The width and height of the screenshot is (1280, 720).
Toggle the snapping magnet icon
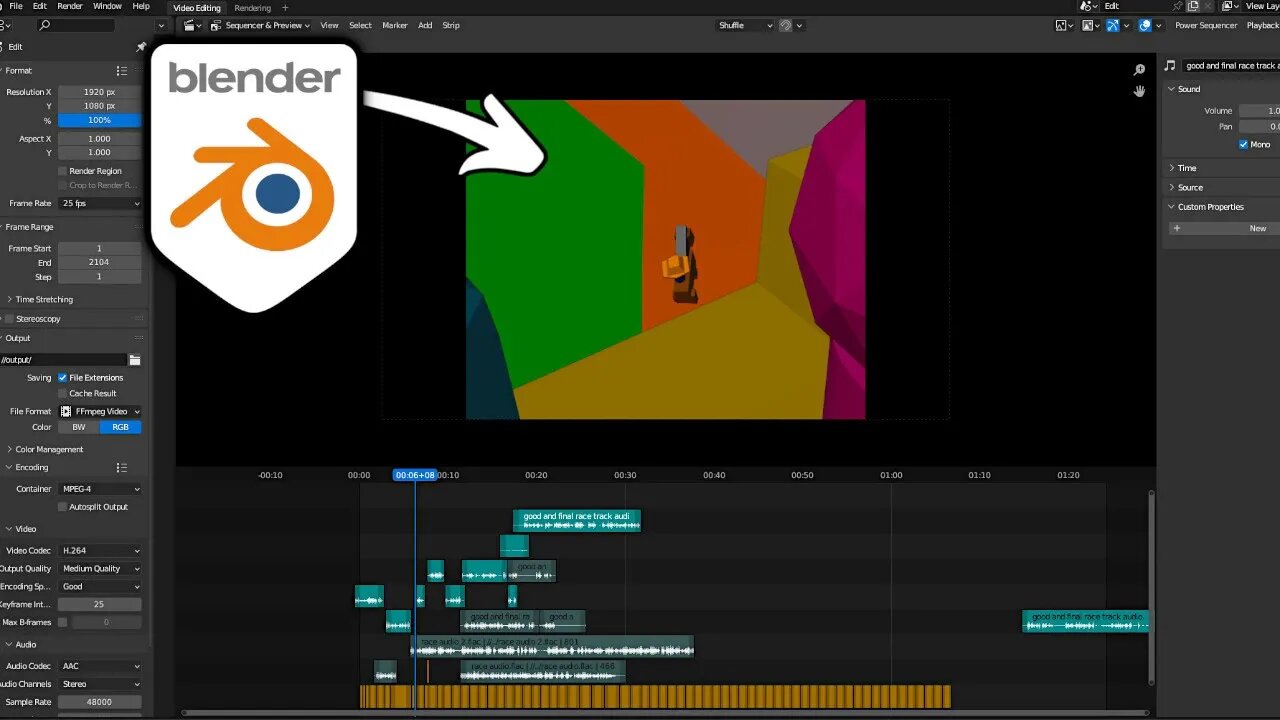click(x=786, y=25)
